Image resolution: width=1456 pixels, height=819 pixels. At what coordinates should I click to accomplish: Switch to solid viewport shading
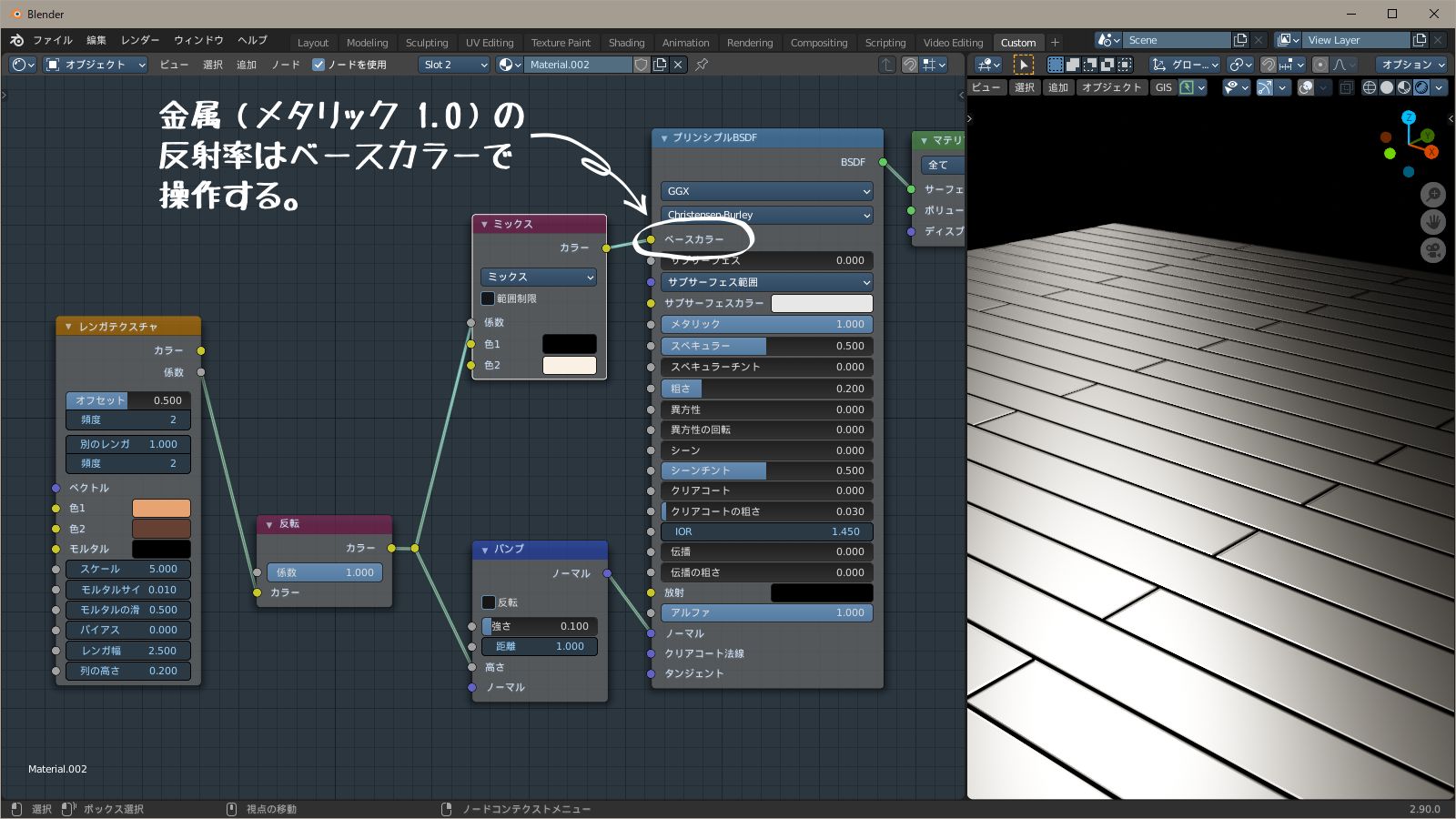pos(1387,87)
